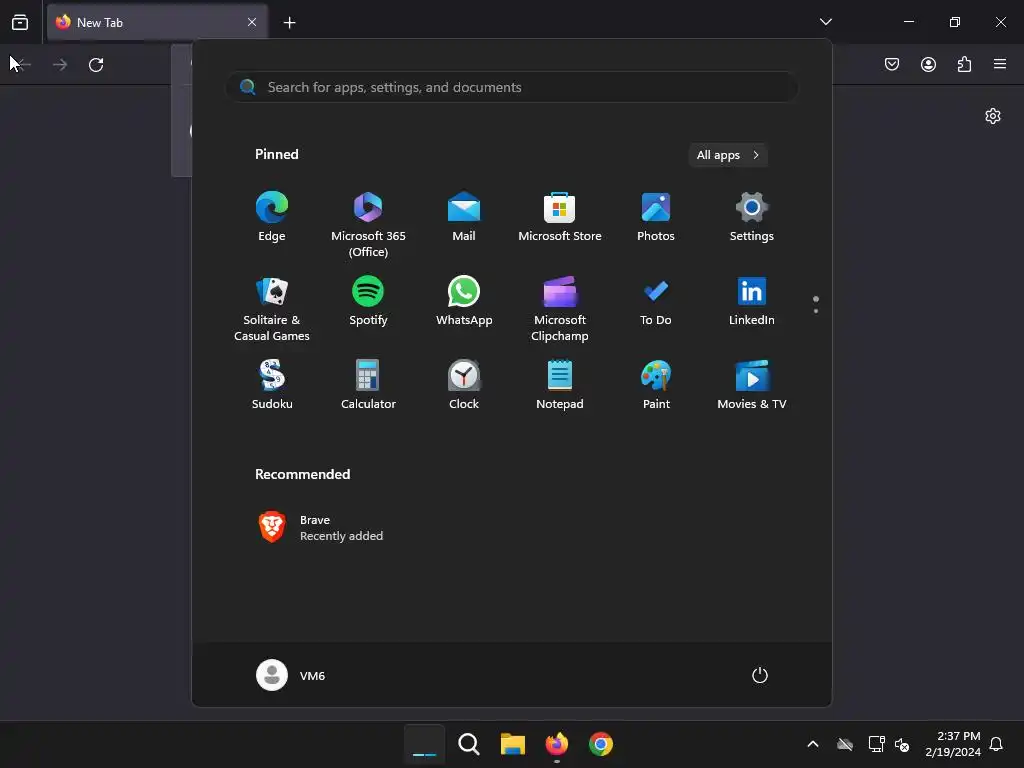Open Google Chrome from the taskbar
The width and height of the screenshot is (1024, 768).
[x=601, y=744]
